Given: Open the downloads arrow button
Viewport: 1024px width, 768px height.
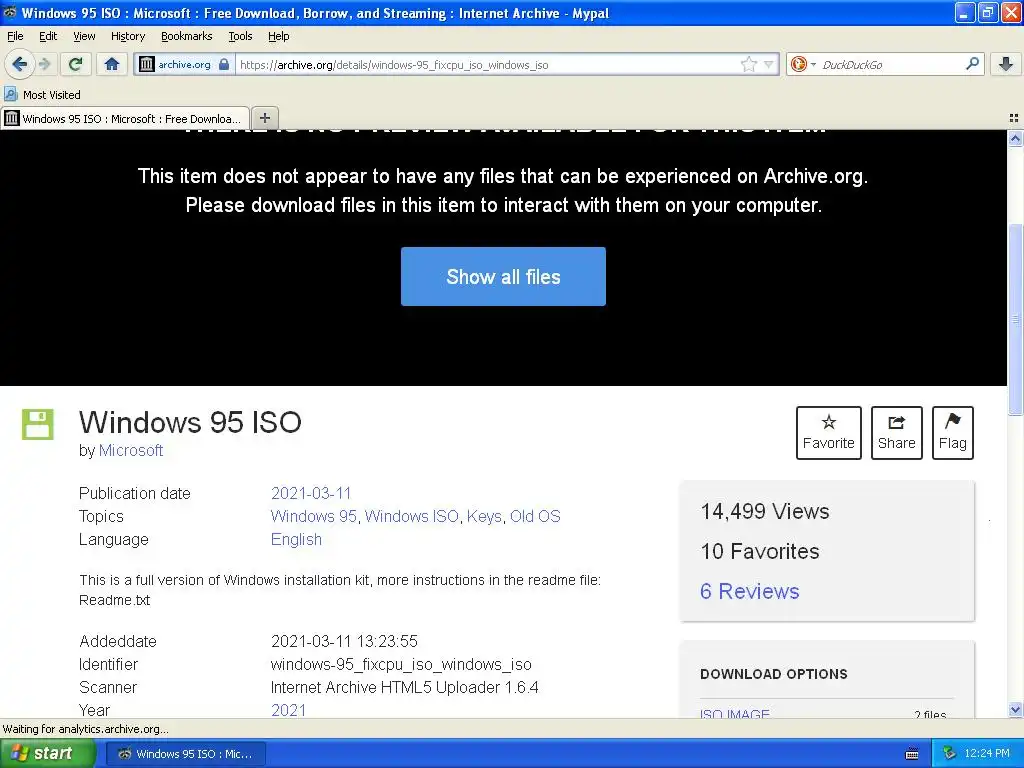Looking at the screenshot, I should pos(1006,64).
